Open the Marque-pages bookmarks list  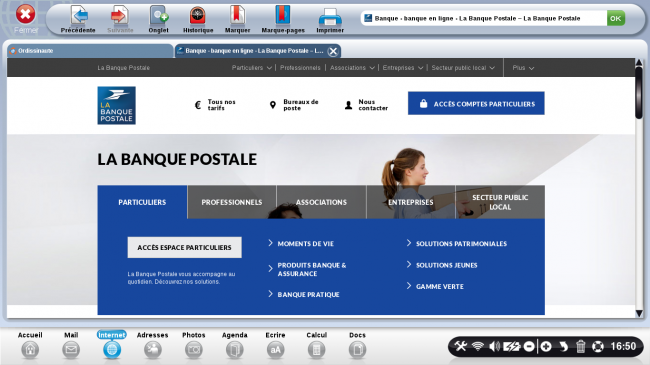coord(283,19)
